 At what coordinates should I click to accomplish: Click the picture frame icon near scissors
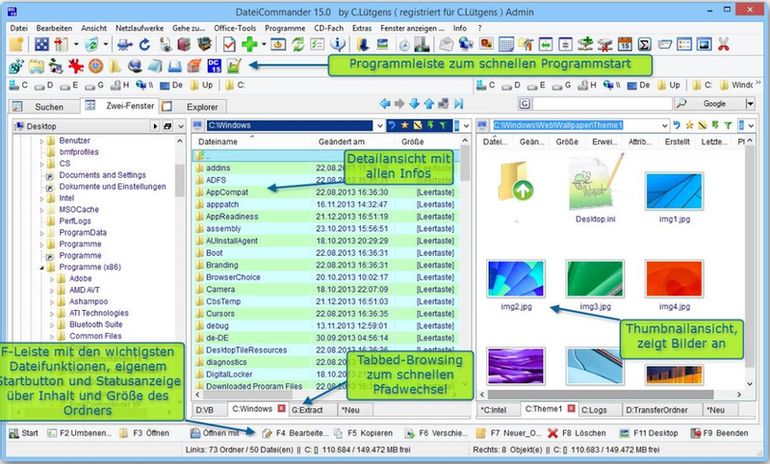[704, 45]
